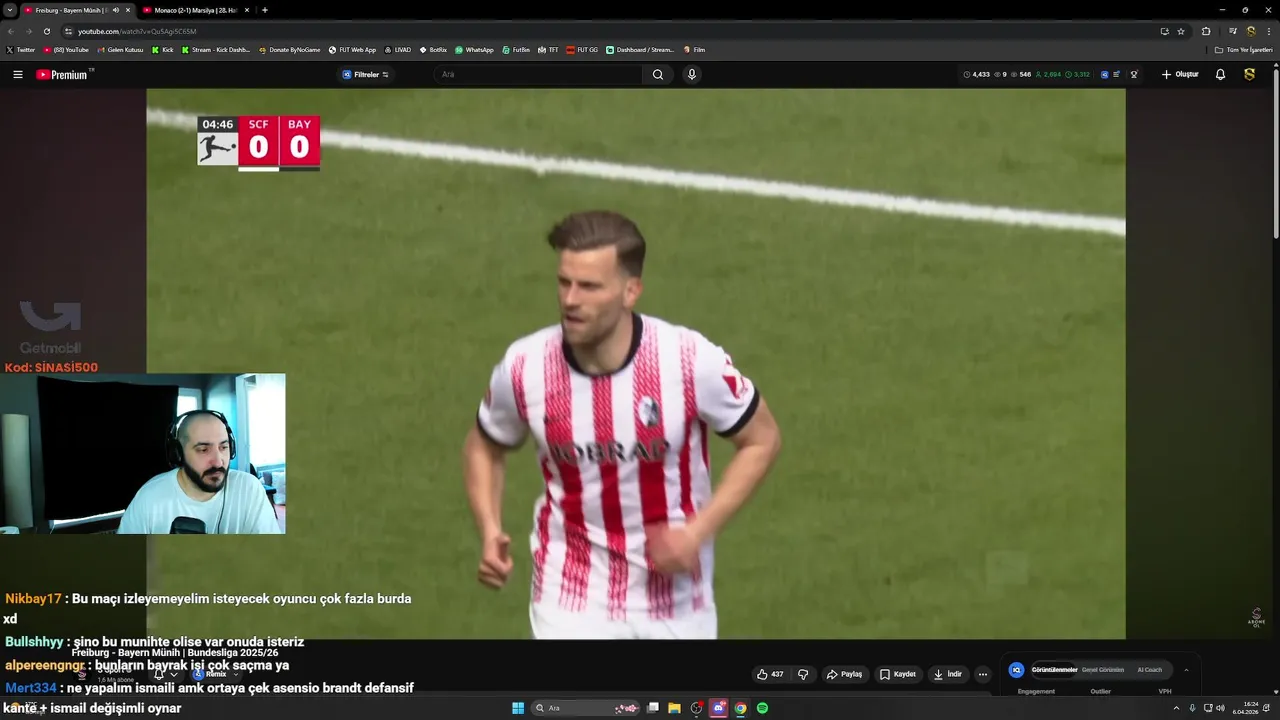Go back to previous page

pos(11,31)
